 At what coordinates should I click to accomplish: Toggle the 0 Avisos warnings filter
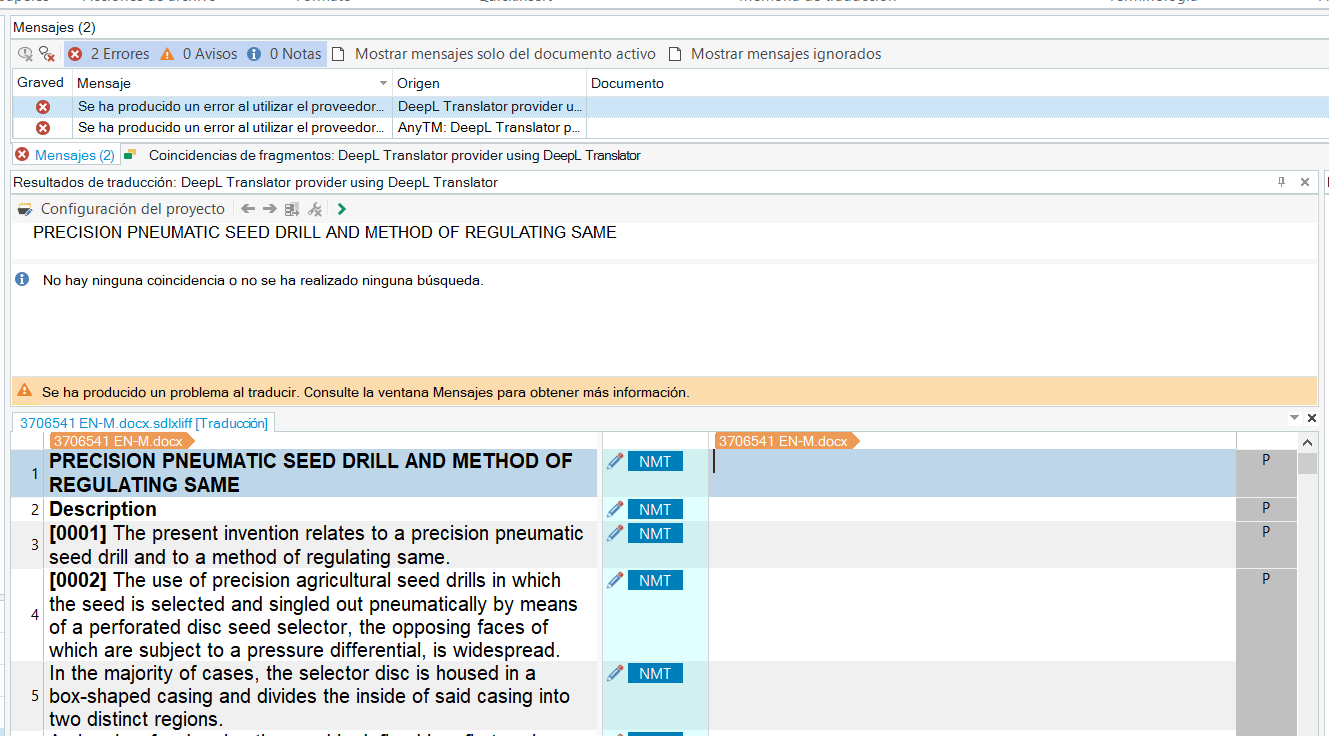click(199, 54)
